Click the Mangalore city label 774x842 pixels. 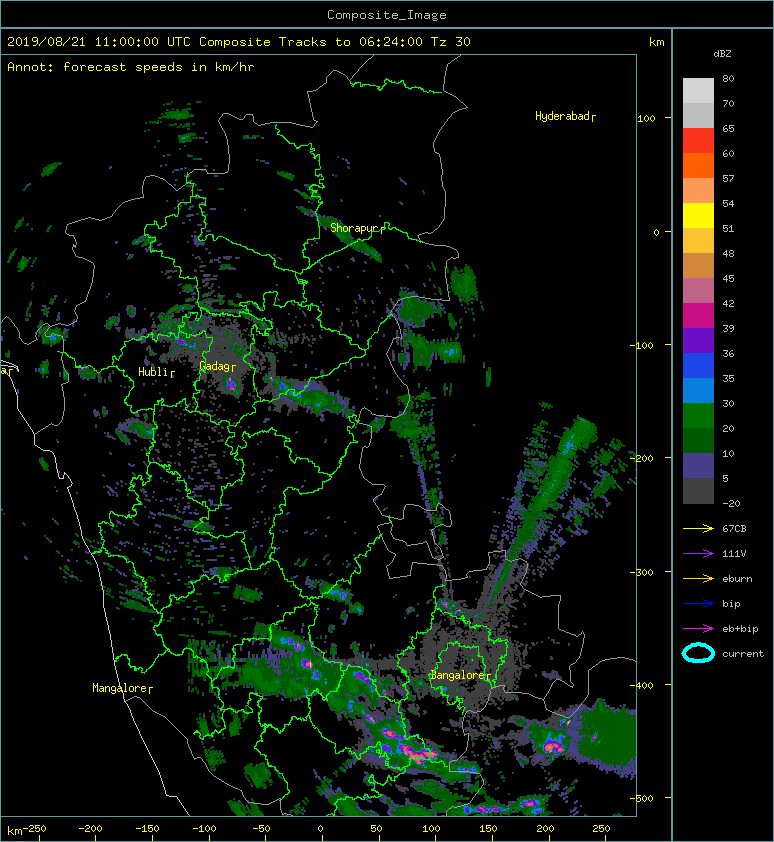click(x=119, y=688)
